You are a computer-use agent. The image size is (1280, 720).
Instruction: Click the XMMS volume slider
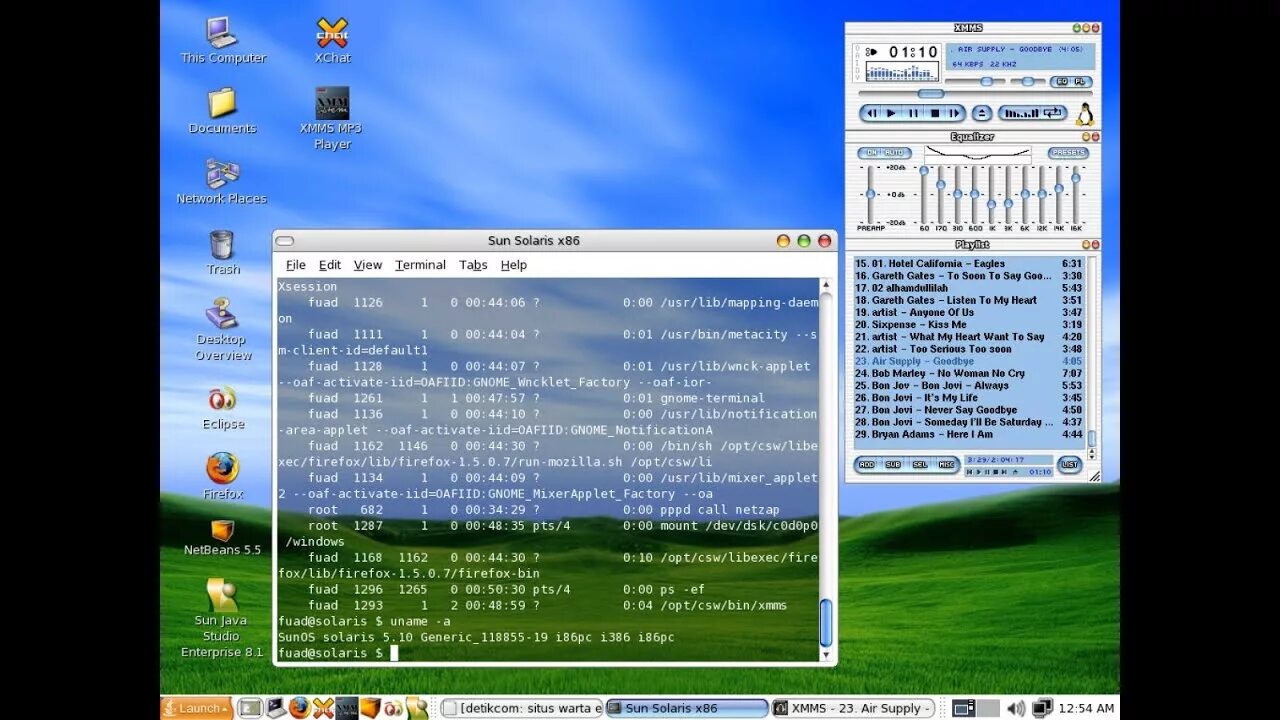pos(975,82)
